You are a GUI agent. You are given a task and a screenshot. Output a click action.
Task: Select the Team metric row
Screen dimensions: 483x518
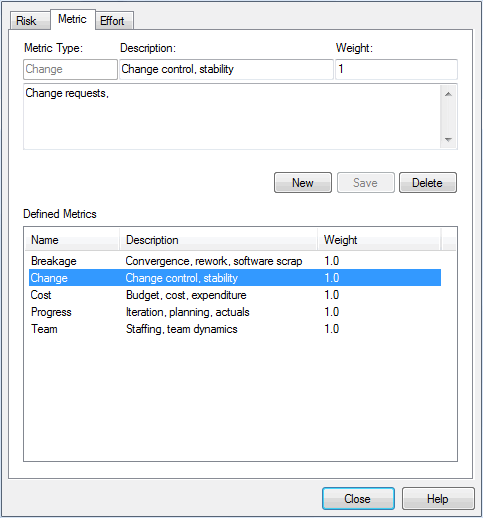pos(235,329)
